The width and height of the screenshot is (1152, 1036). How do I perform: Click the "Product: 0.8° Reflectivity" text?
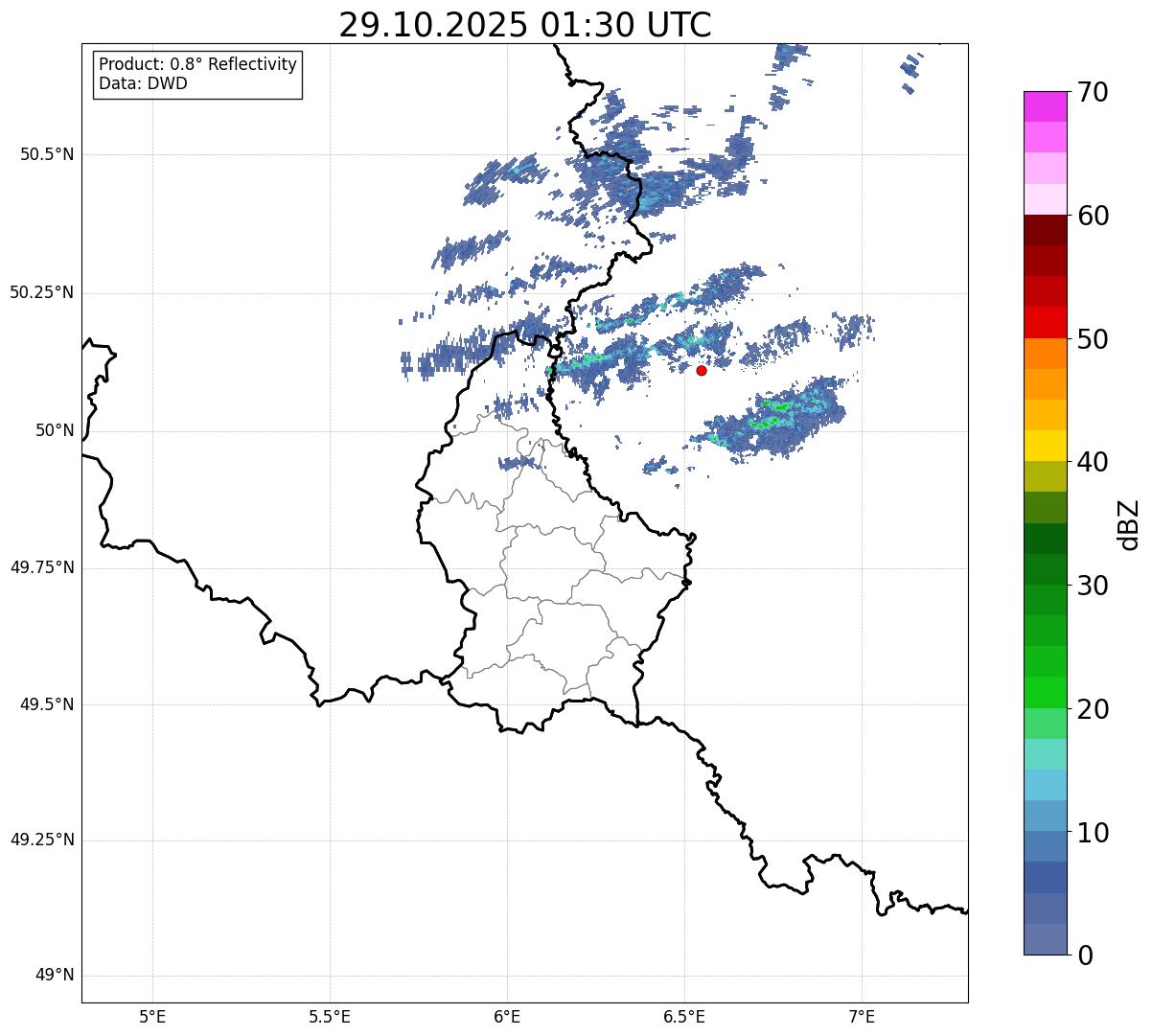pyautogui.click(x=198, y=64)
